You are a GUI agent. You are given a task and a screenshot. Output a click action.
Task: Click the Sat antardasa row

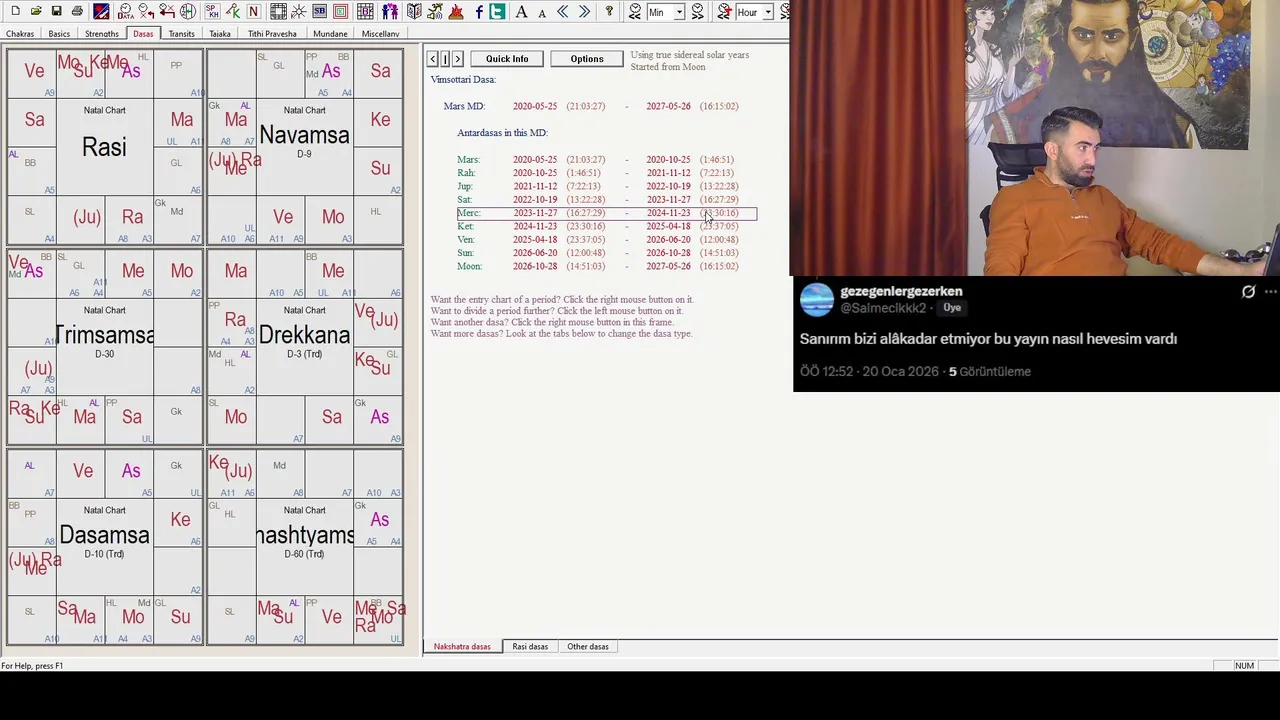596,200
